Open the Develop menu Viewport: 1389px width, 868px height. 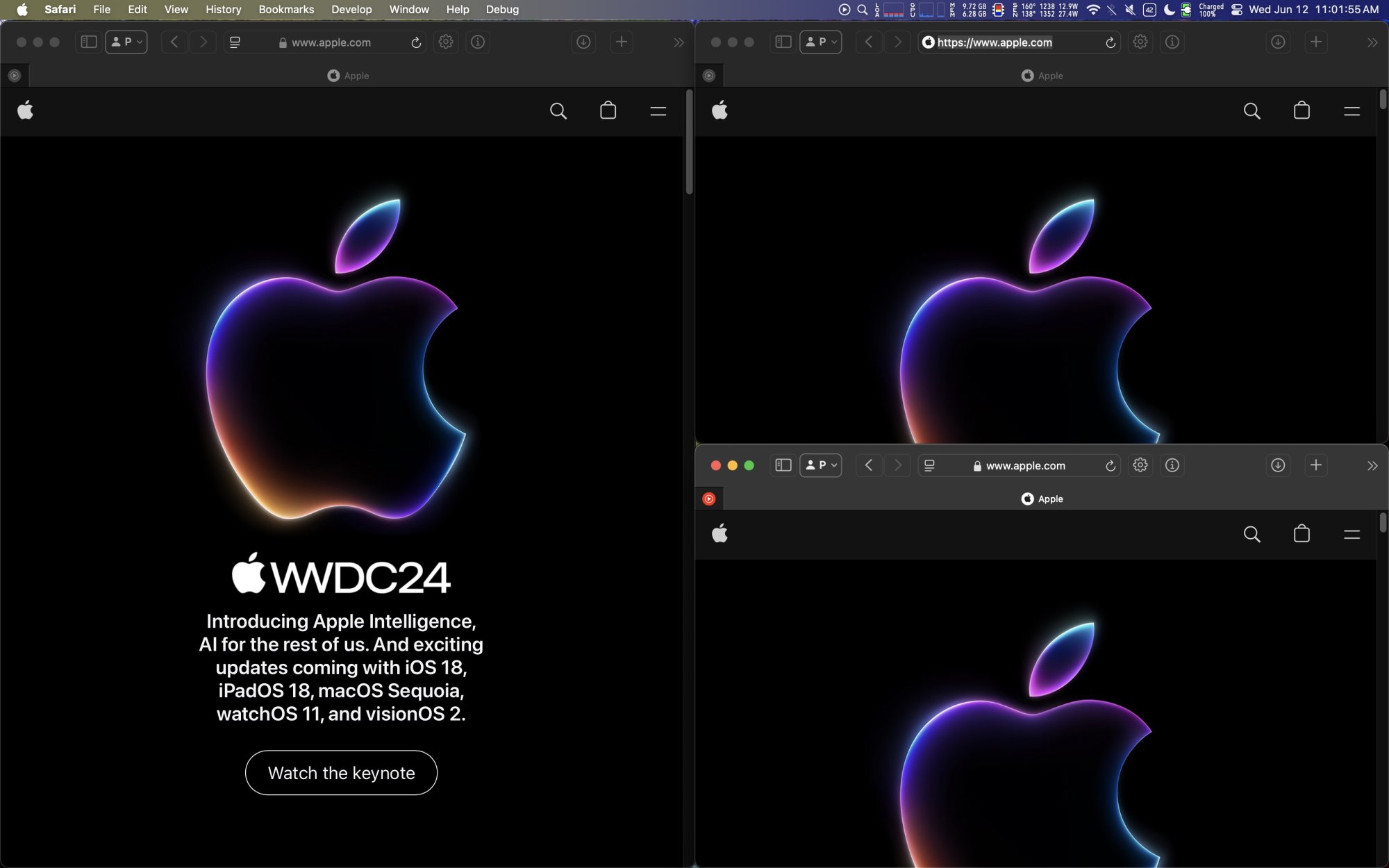point(351,10)
